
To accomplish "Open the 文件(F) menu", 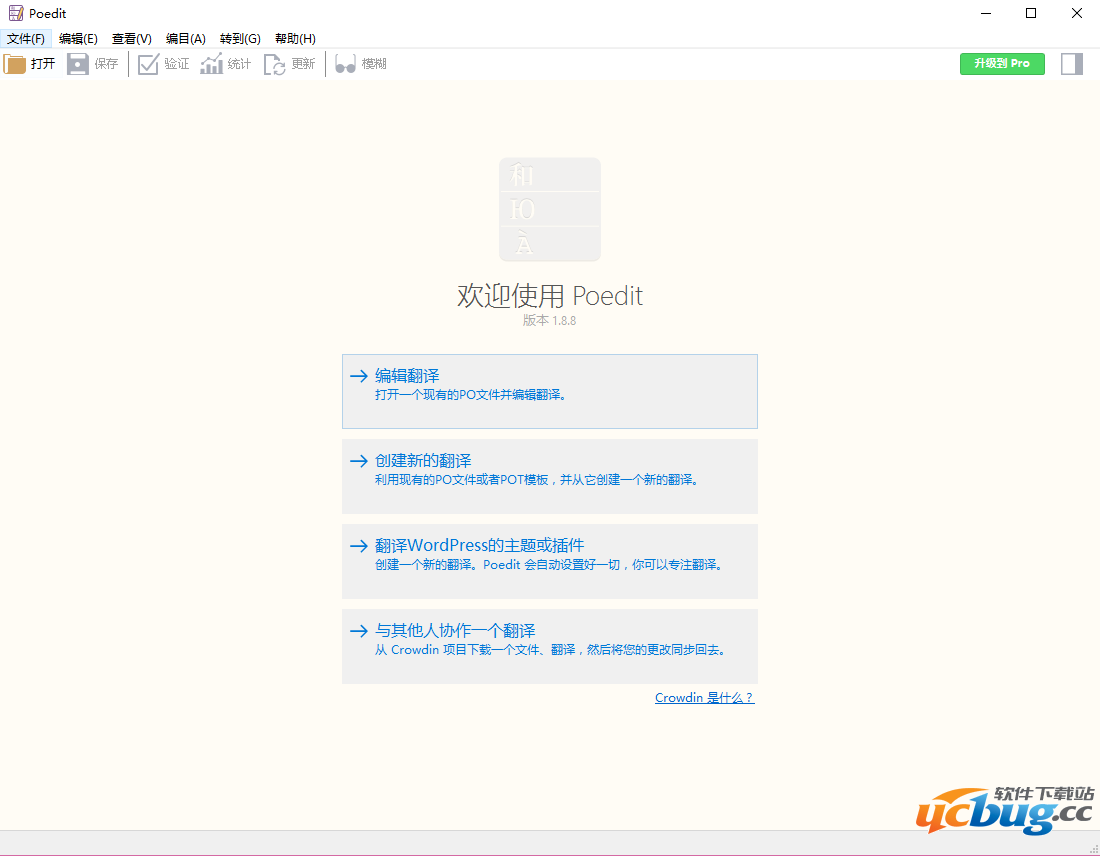I will coord(26,39).
